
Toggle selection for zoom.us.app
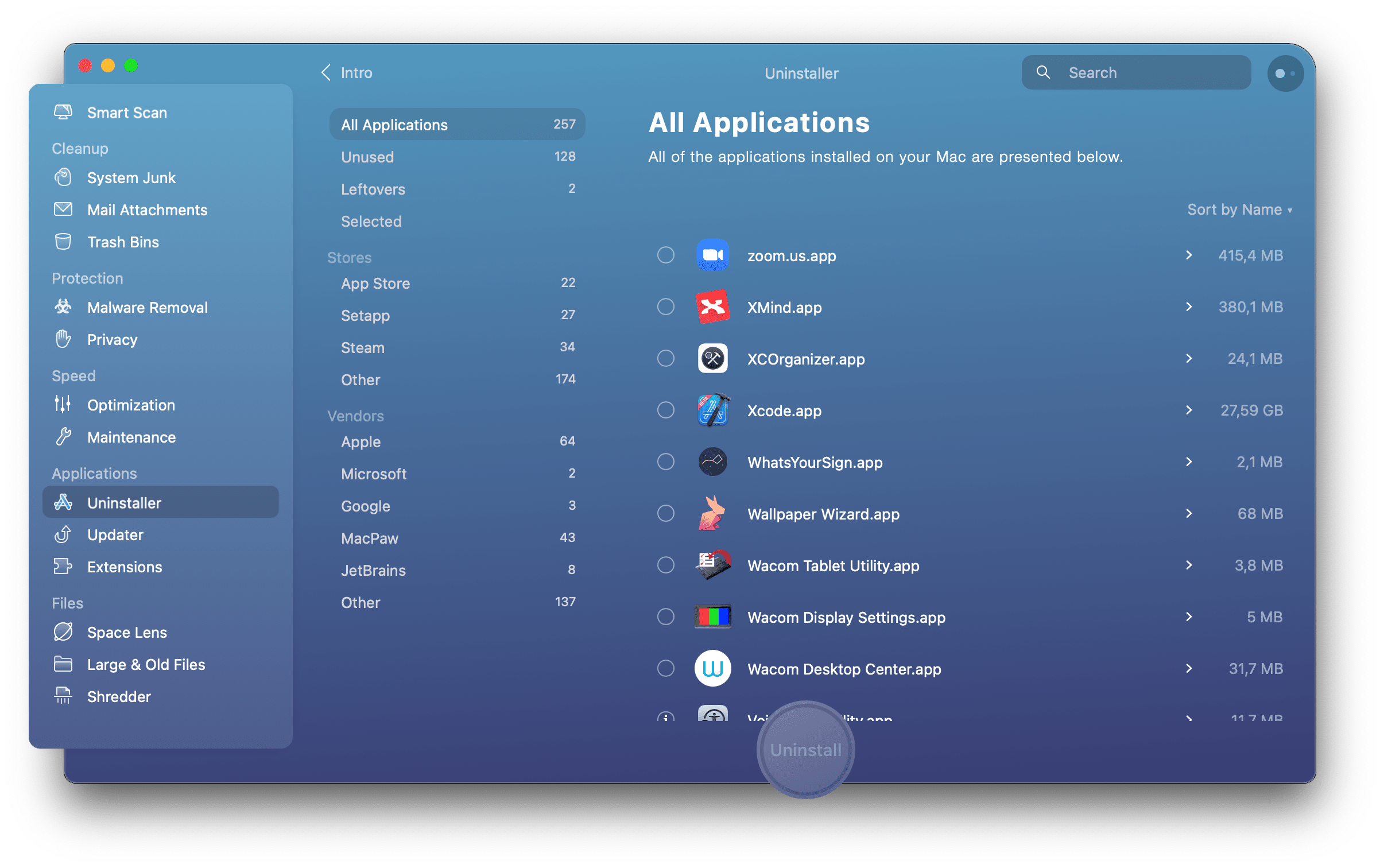(665, 256)
